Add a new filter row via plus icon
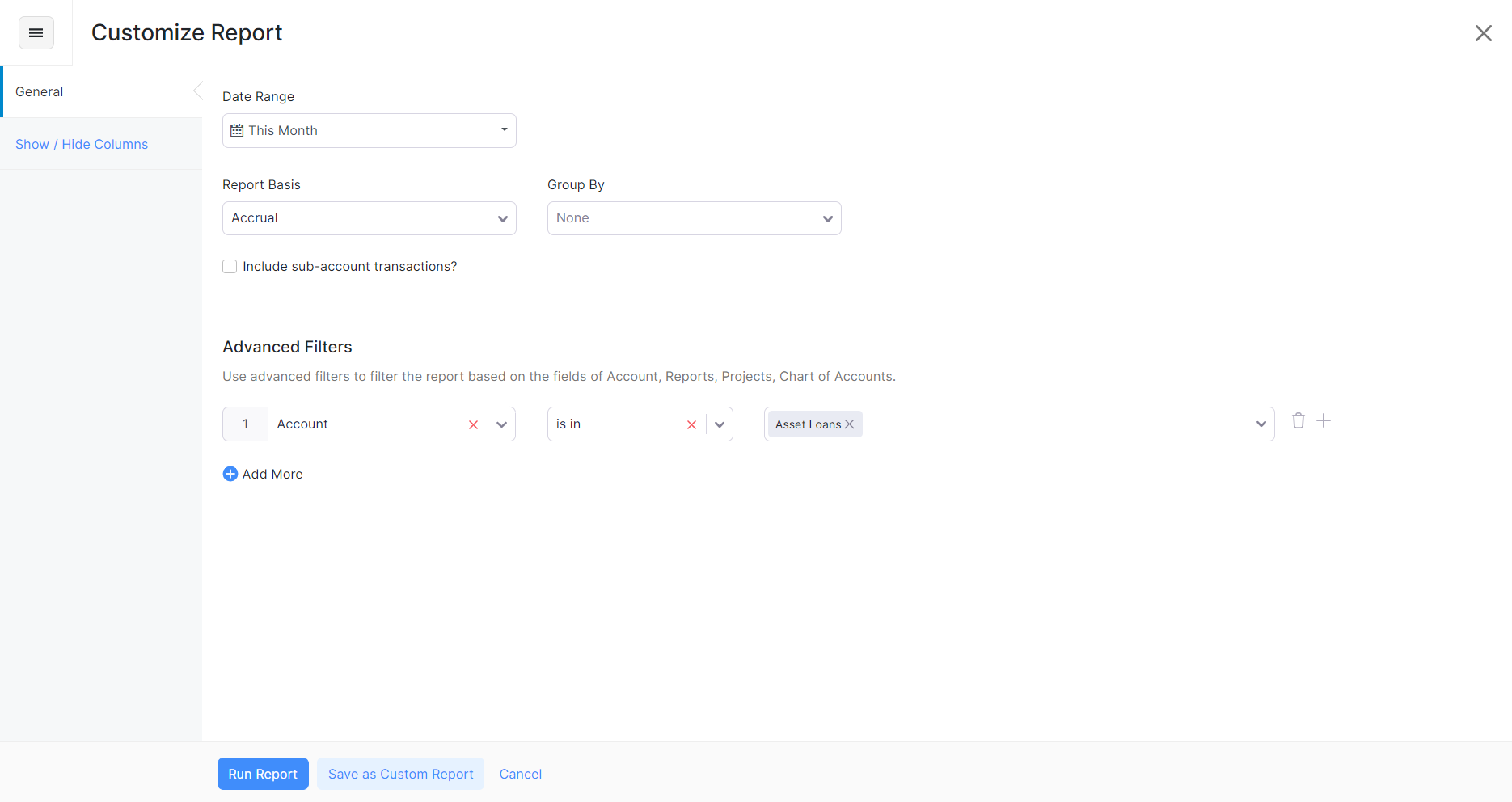The image size is (1512, 802). click(1324, 420)
